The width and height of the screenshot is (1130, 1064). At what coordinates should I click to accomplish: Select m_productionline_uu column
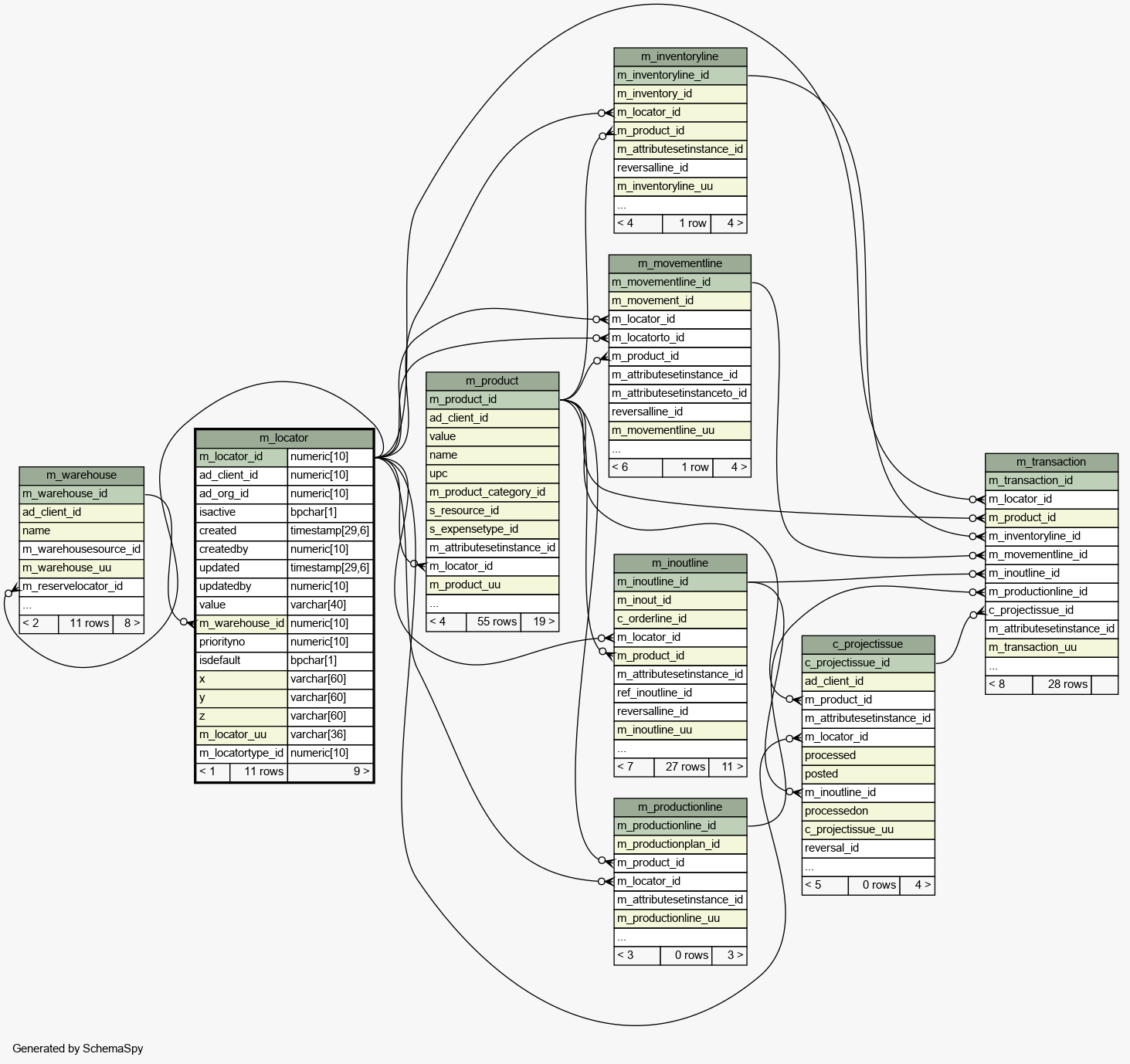pos(680,918)
